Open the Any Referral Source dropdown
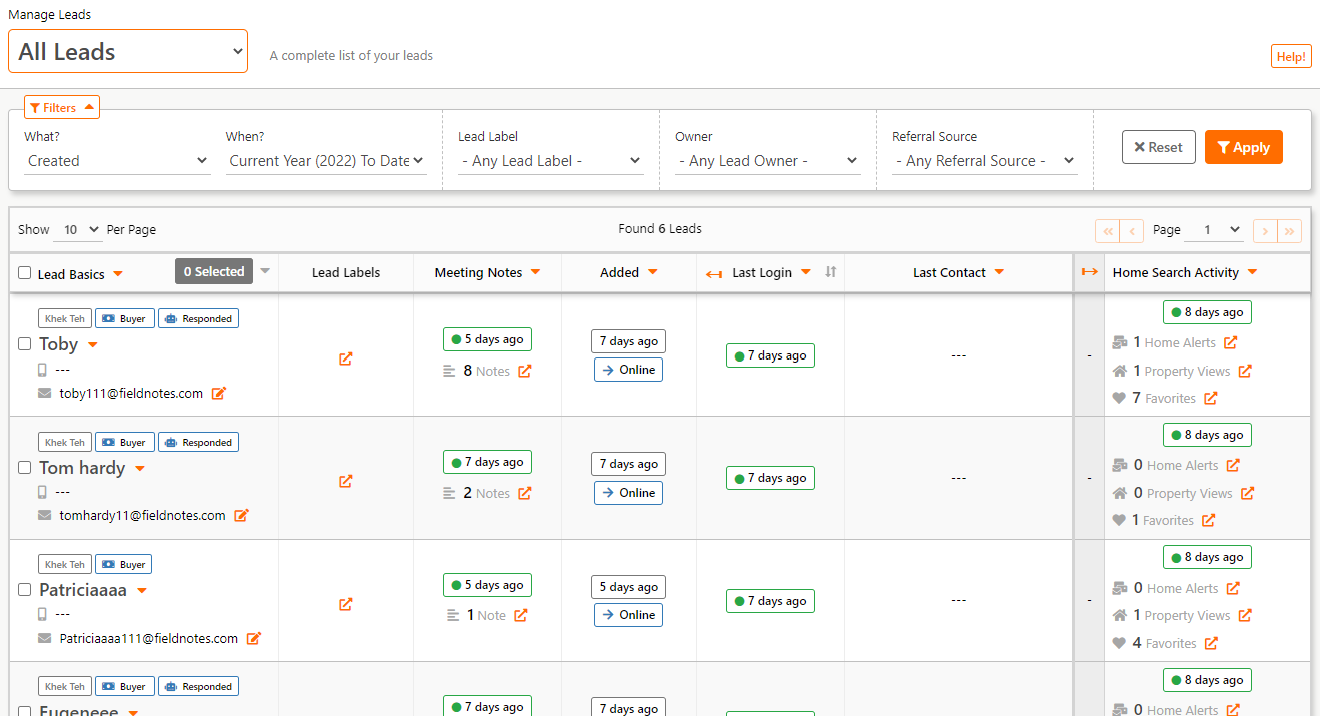 (x=984, y=161)
